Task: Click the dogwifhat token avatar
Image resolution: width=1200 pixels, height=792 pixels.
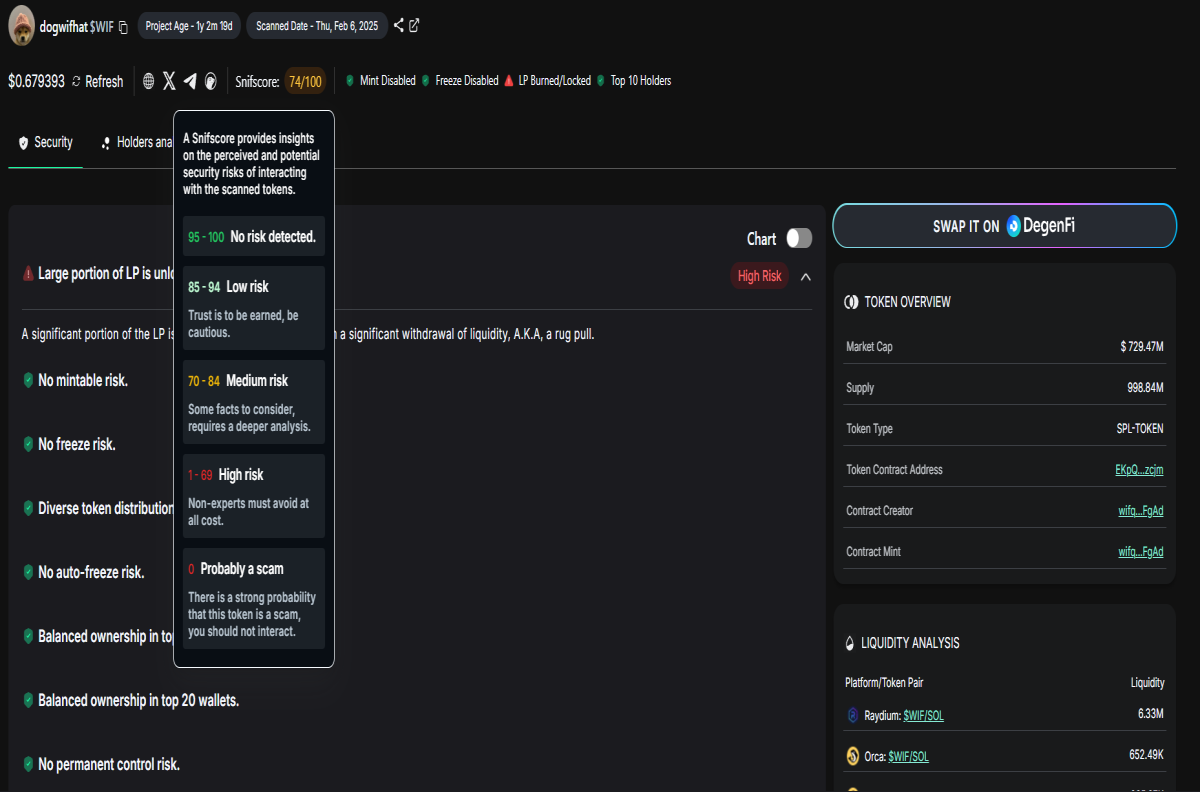Action: pos(22,27)
